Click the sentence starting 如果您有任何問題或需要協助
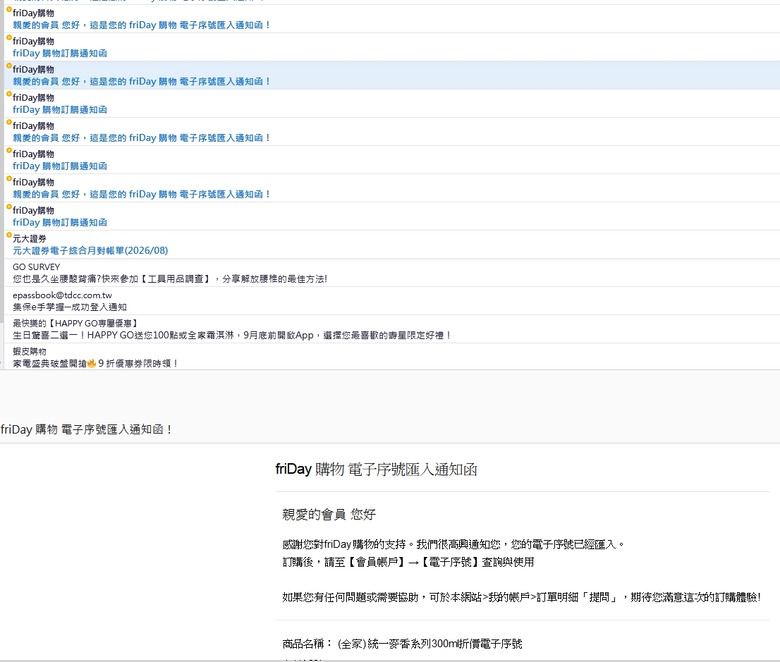 tap(521, 597)
